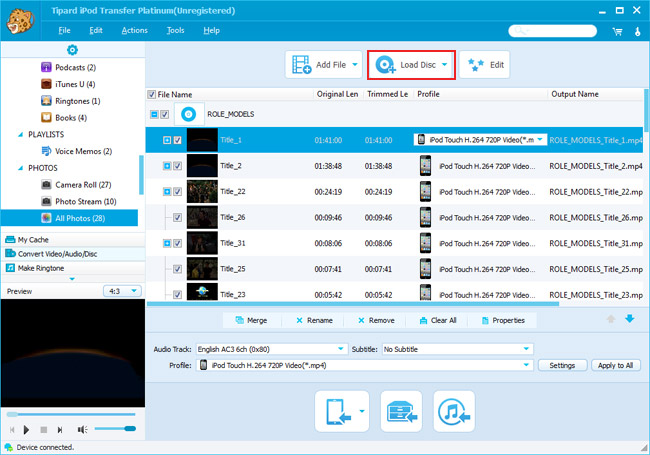Toggle the Title_22 checkbox
650x455 pixels.
177,191
